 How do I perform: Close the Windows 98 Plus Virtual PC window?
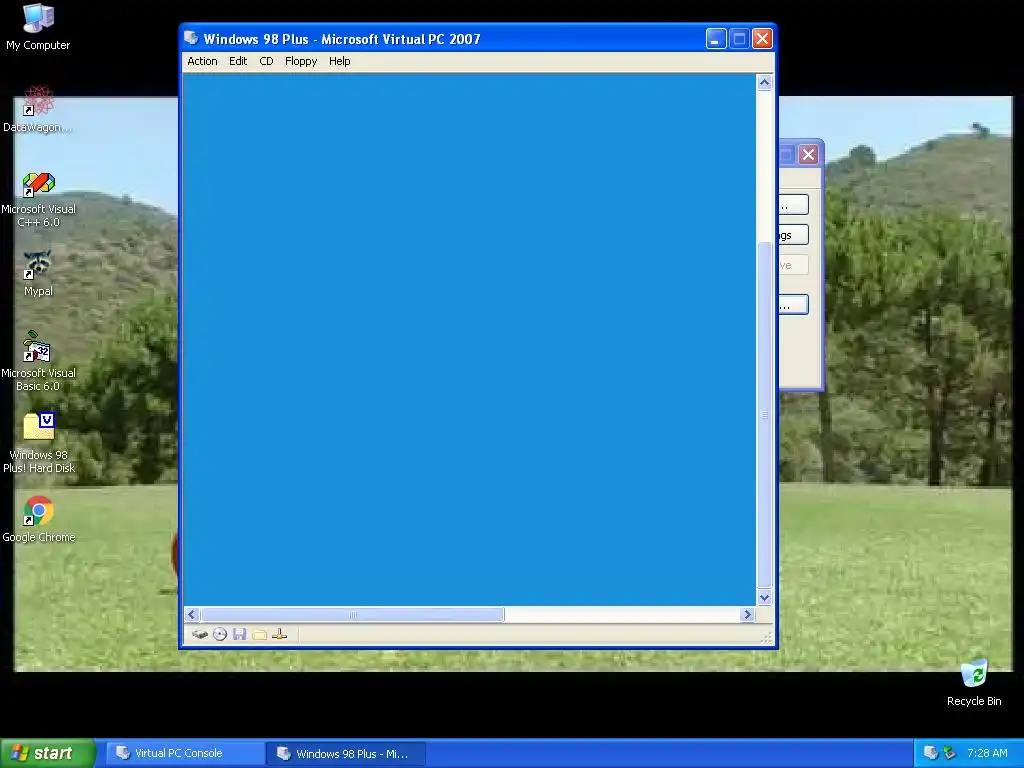click(762, 39)
